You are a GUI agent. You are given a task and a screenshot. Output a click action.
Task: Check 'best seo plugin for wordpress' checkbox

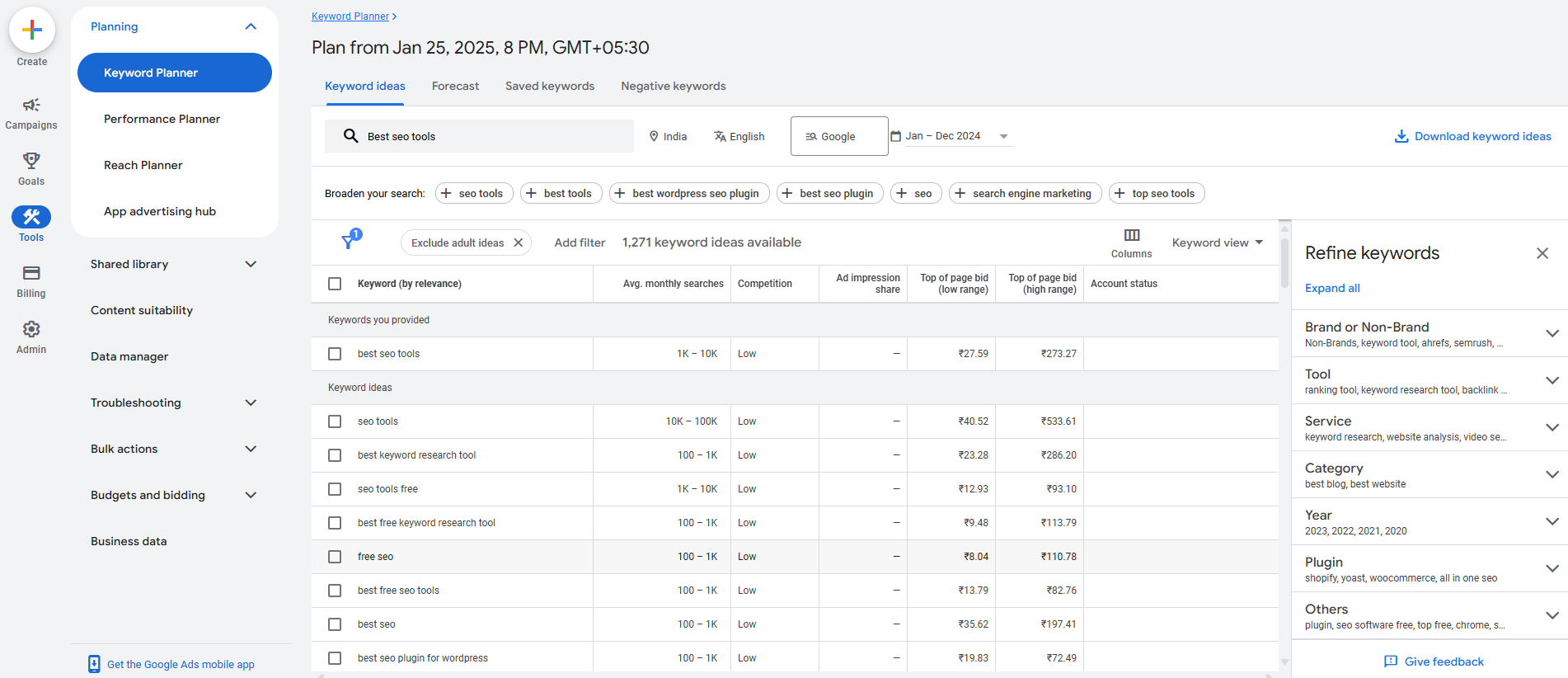(335, 658)
